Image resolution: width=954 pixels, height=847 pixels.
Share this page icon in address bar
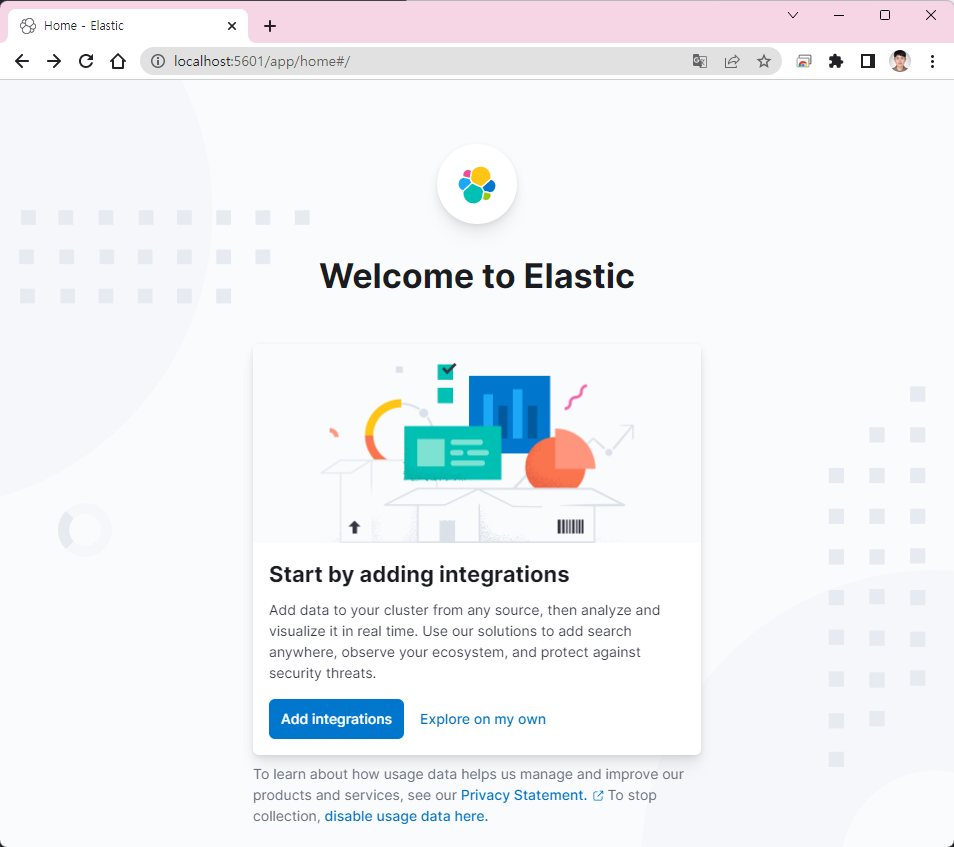click(x=732, y=61)
